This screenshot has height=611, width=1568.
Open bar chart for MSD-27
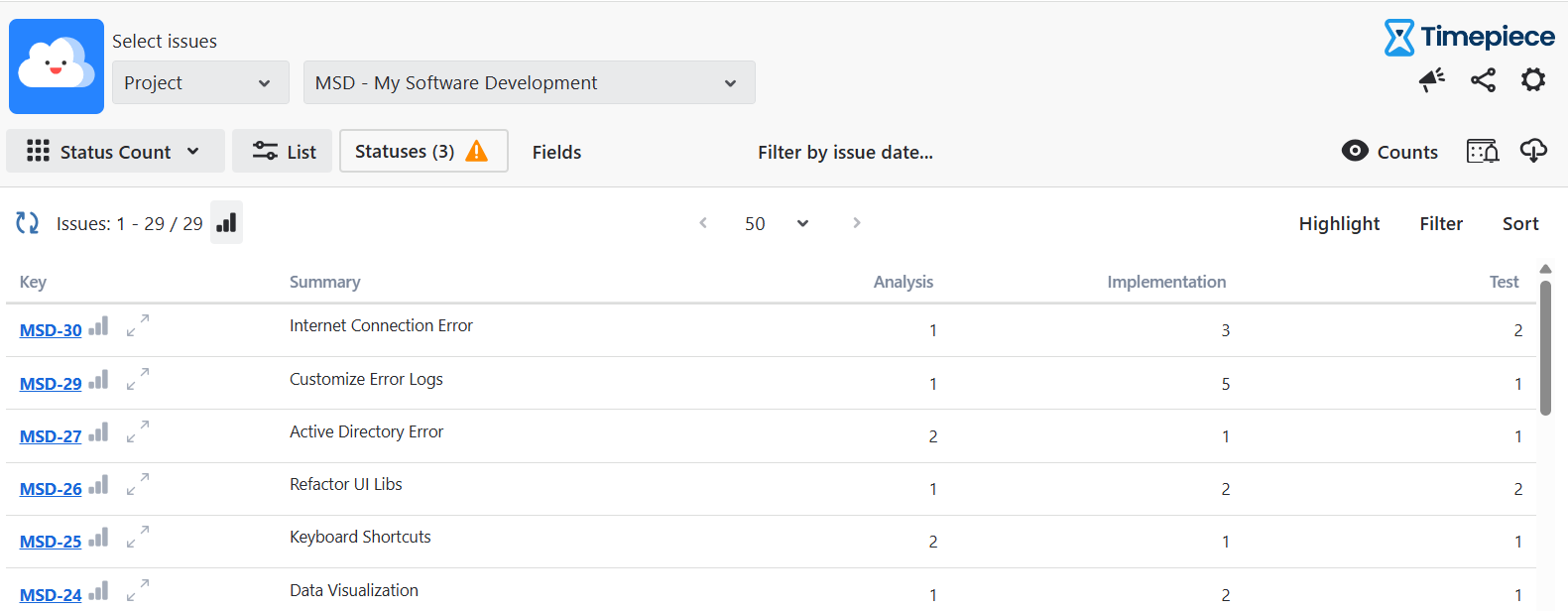pyautogui.click(x=98, y=432)
